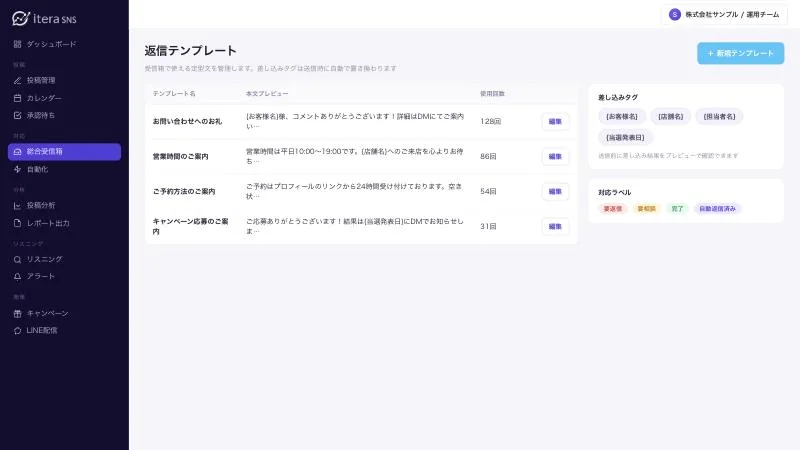Edit the キャンペーン応募のご案内 template
The height and width of the screenshot is (450, 800).
[x=555, y=227]
